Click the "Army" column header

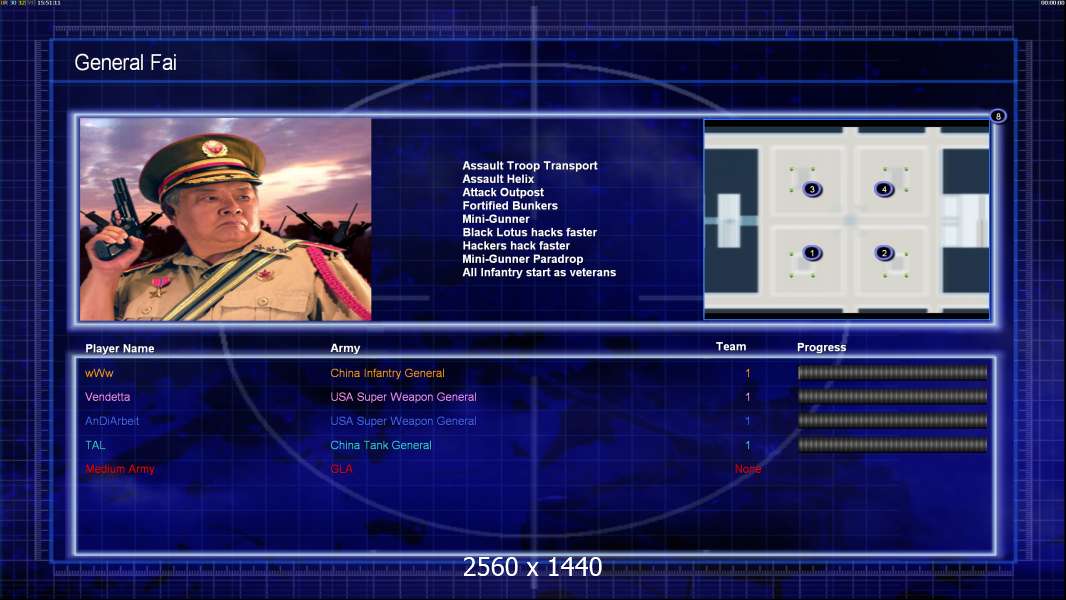point(345,348)
